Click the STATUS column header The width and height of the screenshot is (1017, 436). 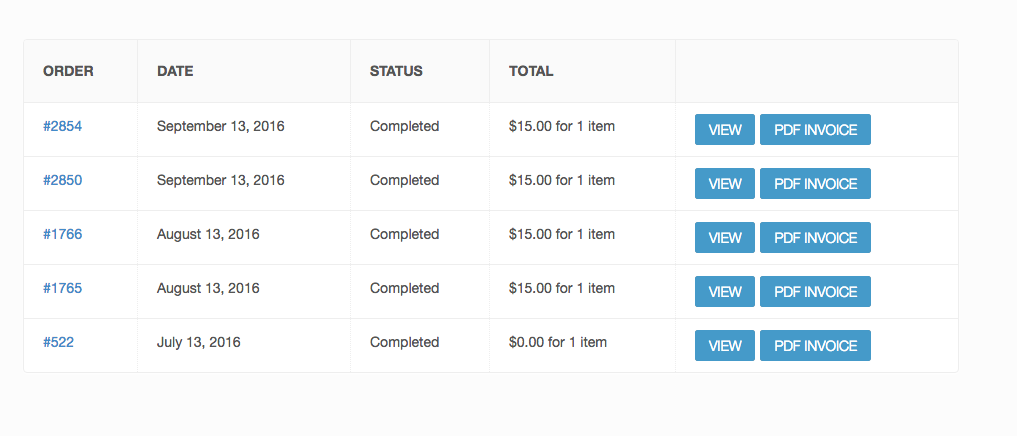pos(396,71)
